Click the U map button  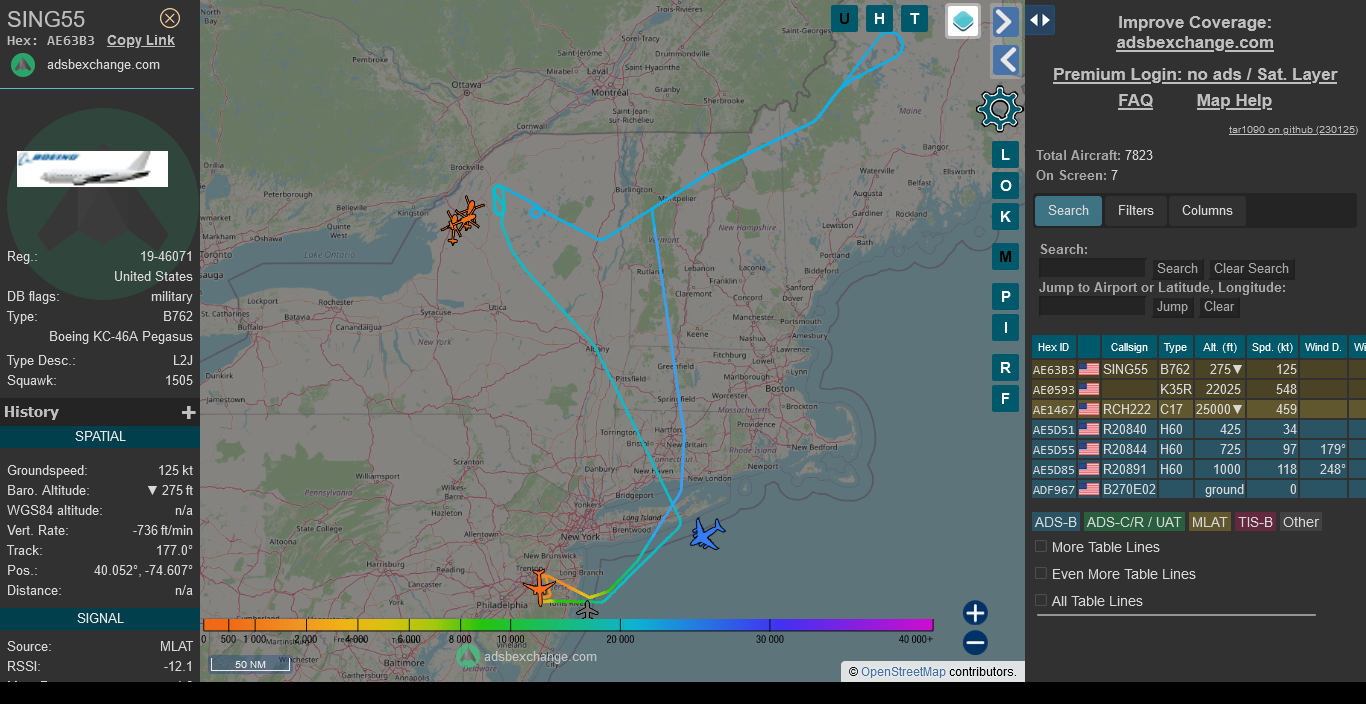(845, 18)
